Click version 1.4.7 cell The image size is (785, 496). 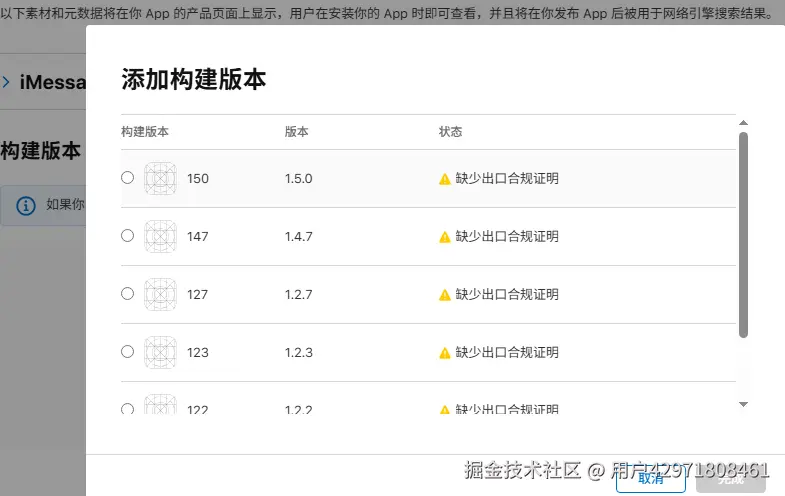(298, 237)
